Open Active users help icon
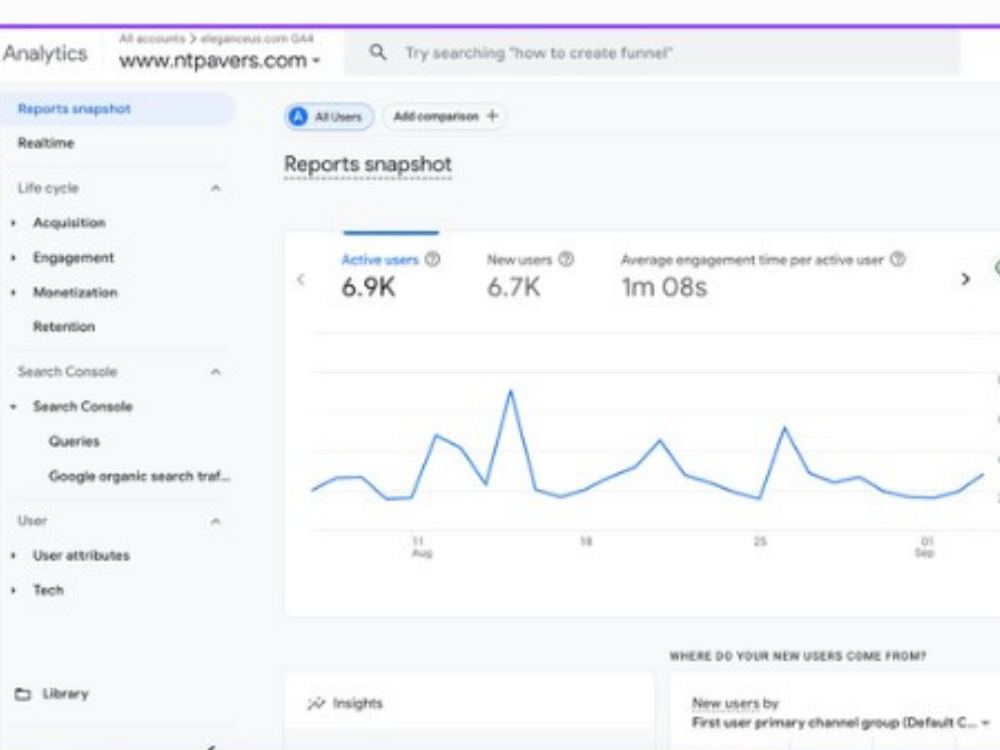The width and height of the screenshot is (1000, 750). click(x=432, y=259)
